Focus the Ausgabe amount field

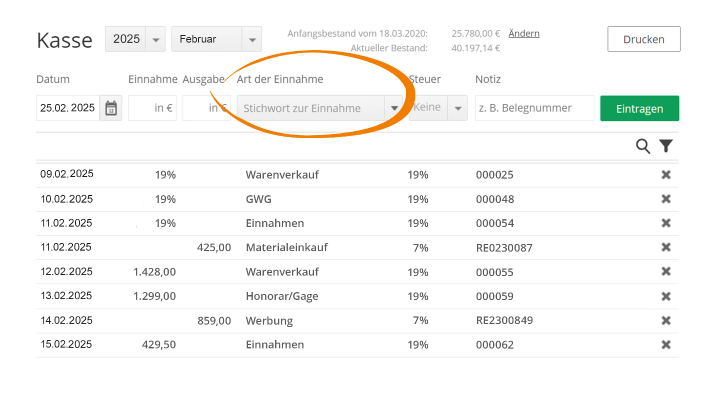point(206,108)
